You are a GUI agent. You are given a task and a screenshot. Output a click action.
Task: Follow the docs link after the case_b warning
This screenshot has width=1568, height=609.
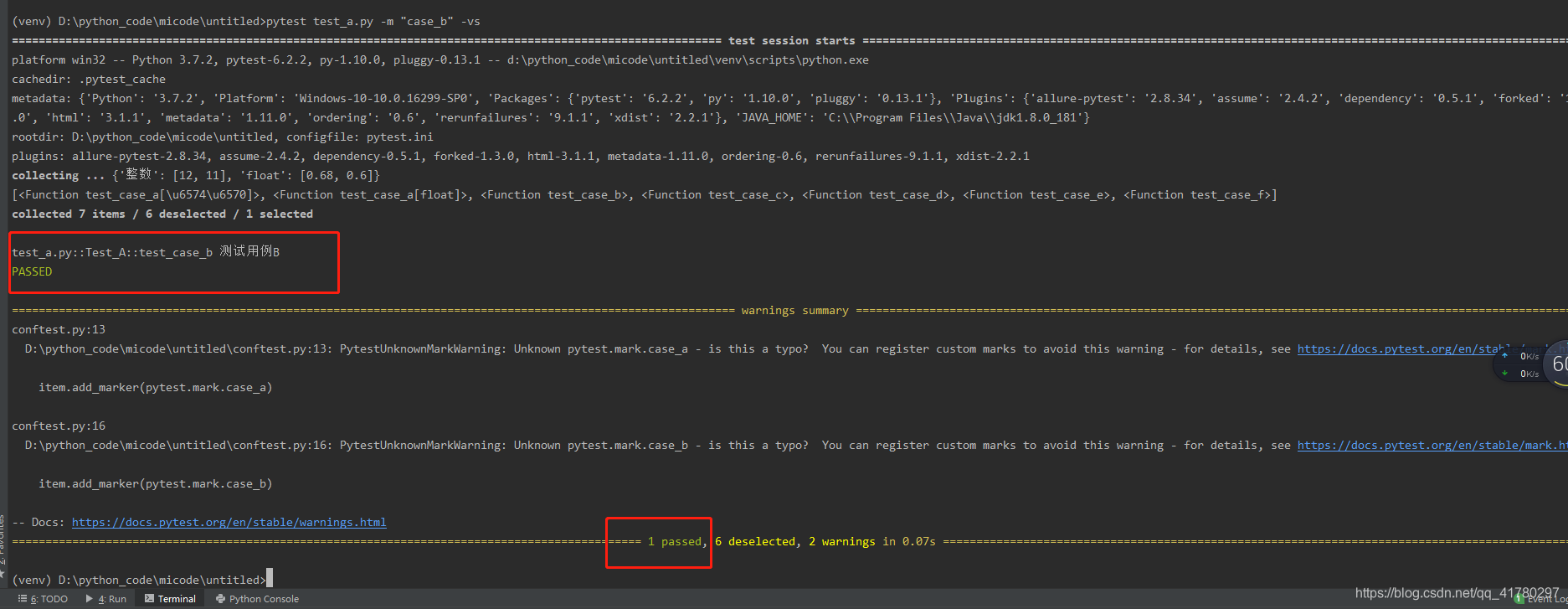[x=1432, y=445]
